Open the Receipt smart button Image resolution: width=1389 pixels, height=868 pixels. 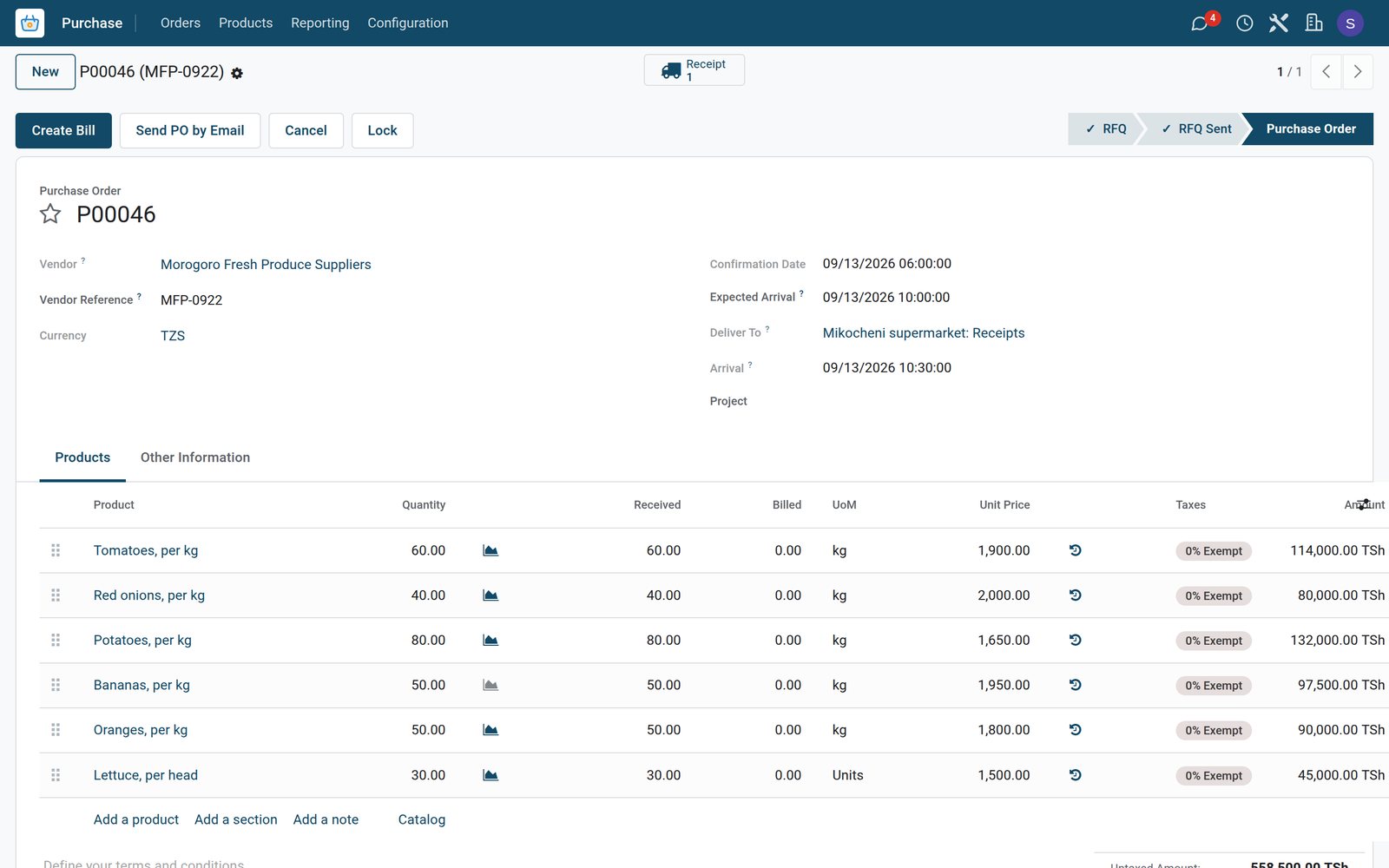pos(694,70)
